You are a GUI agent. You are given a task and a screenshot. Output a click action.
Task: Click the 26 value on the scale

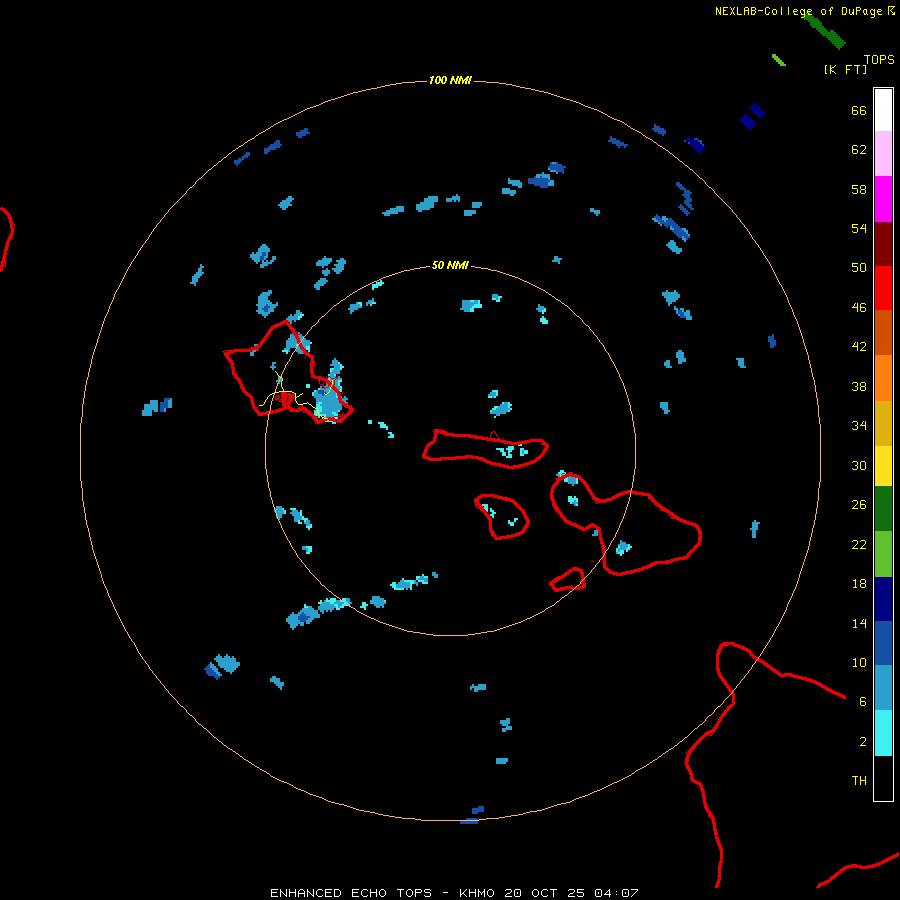point(859,505)
